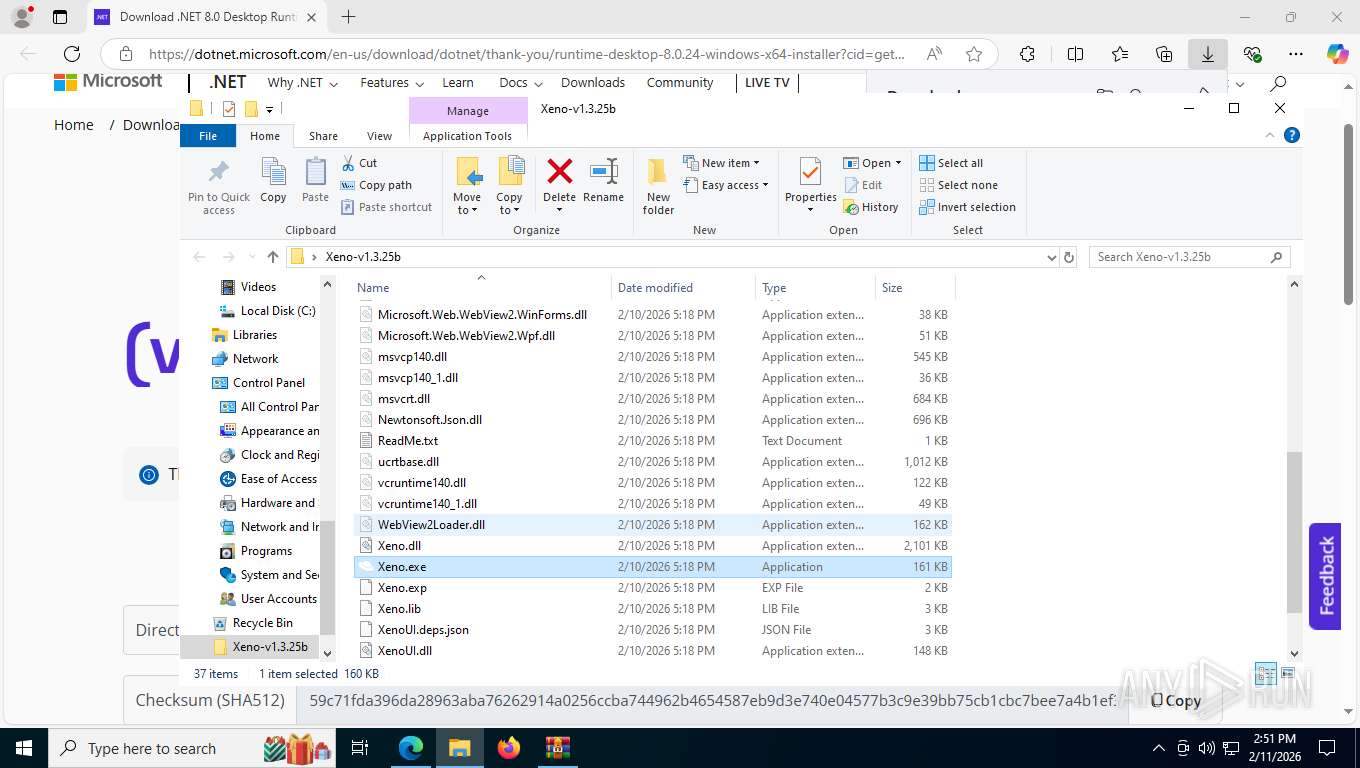Expand Why .NET menu on webpage
The width and height of the screenshot is (1360, 768).
click(x=303, y=83)
